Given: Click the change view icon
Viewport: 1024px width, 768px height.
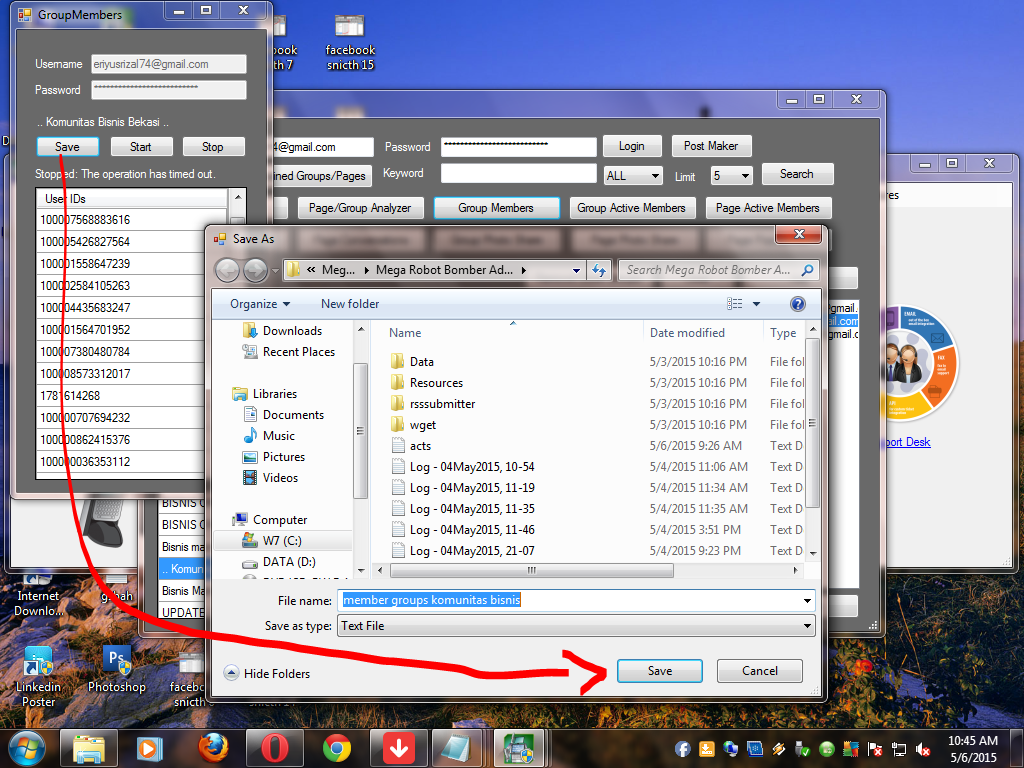Looking at the screenshot, I should tap(735, 304).
